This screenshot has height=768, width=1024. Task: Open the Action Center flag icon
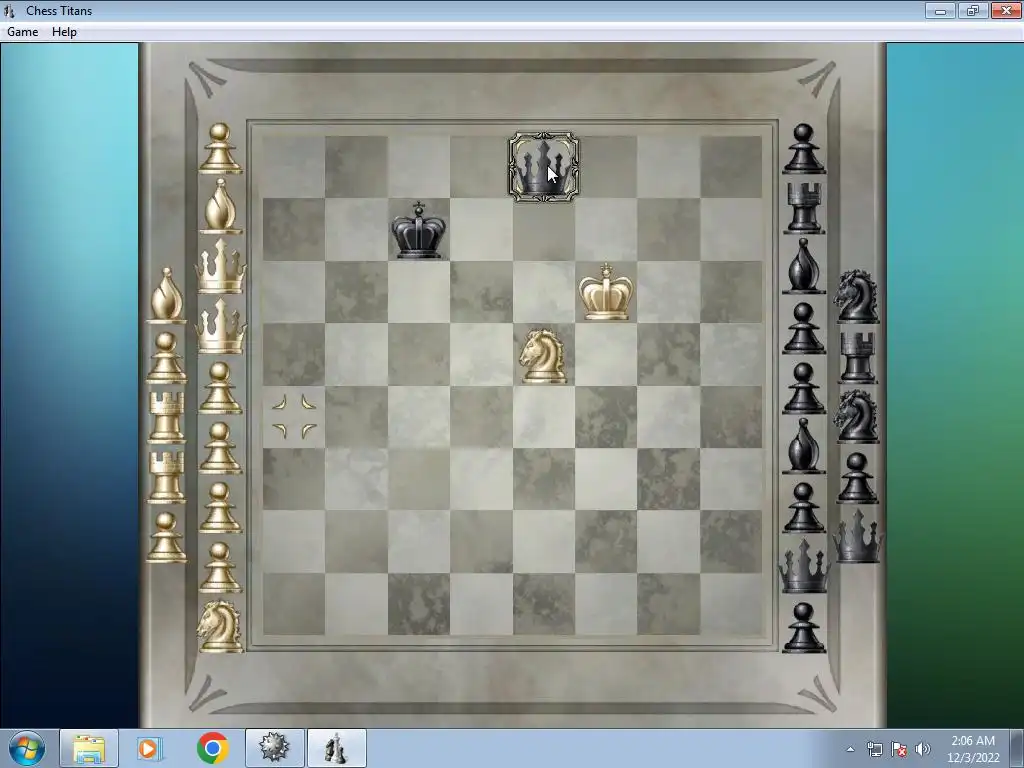[x=899, y=749]
